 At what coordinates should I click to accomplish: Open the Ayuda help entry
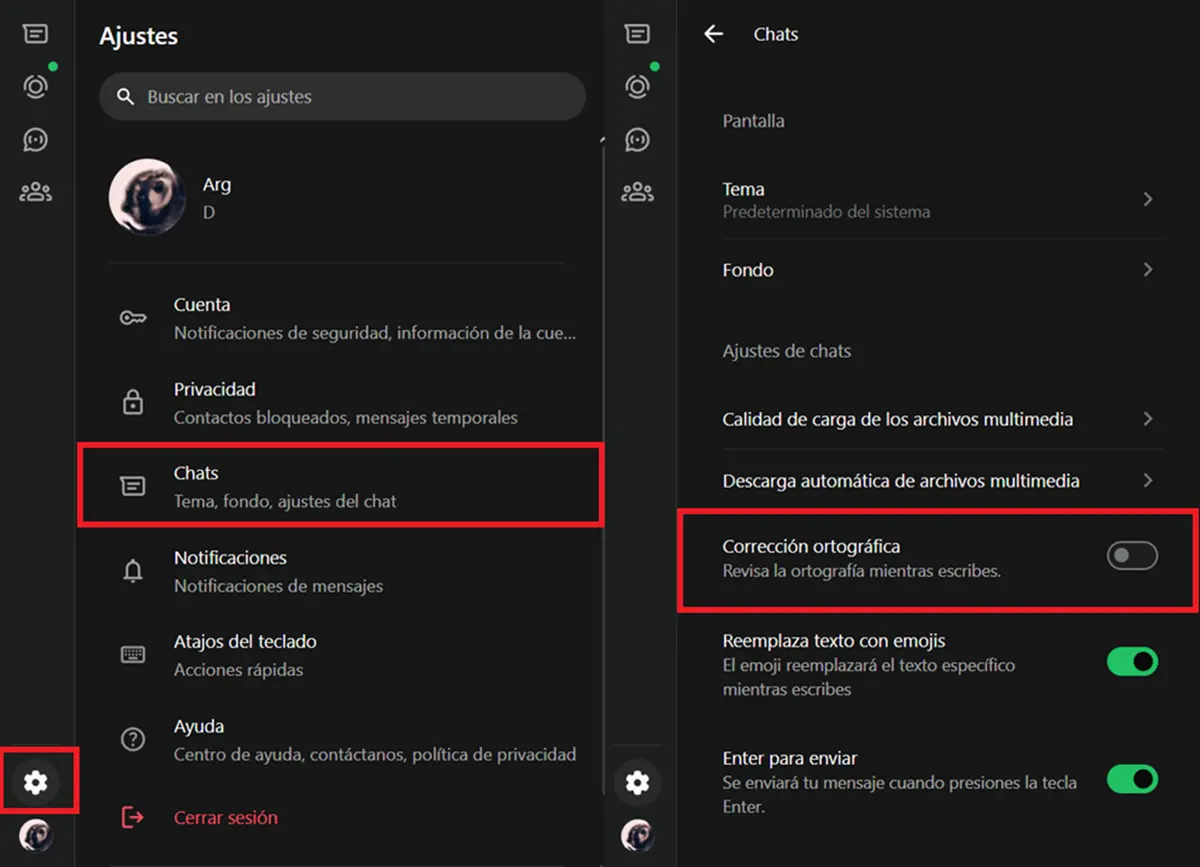(340, 739)
